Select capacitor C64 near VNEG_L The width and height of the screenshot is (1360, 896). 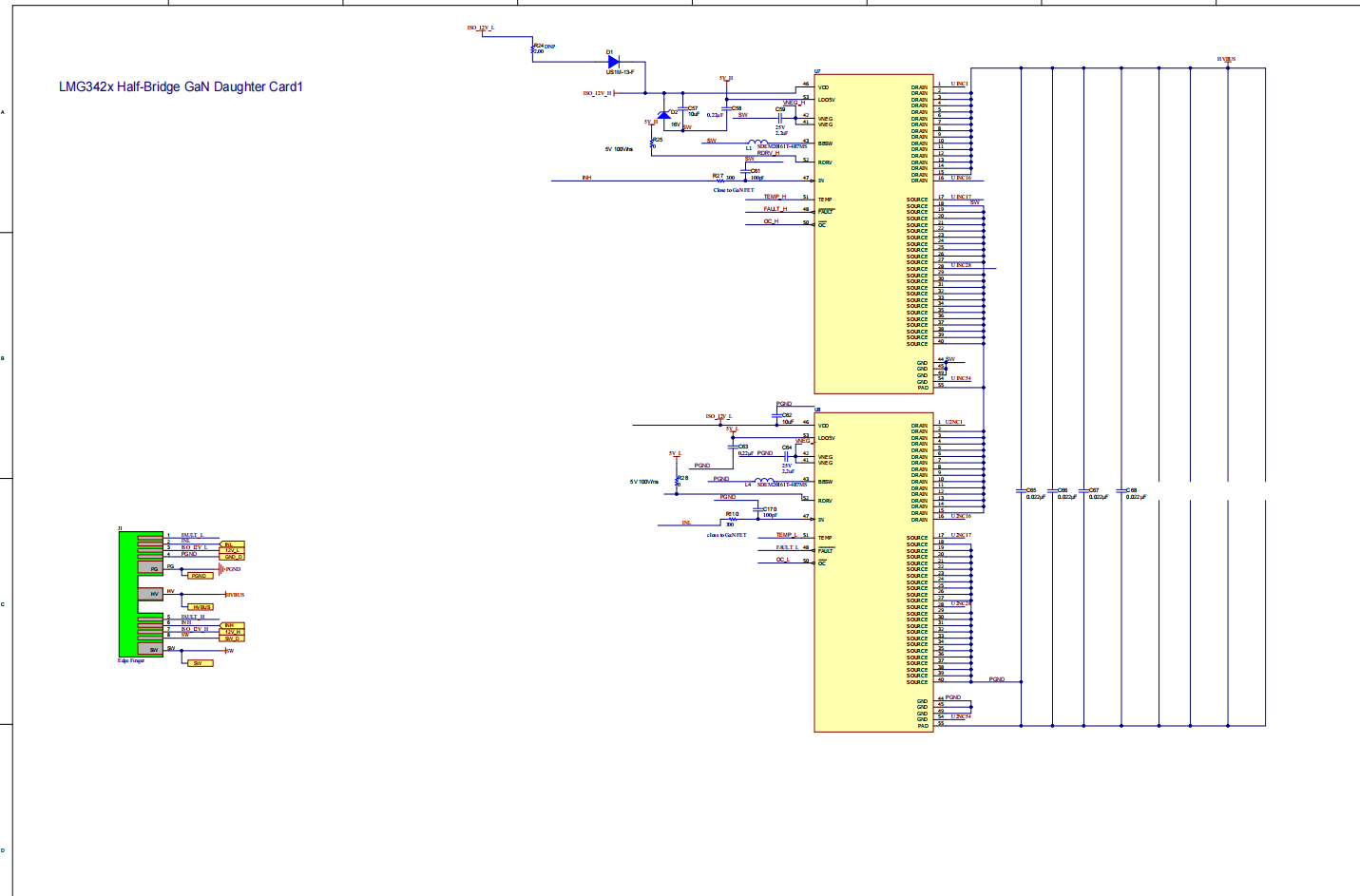pyautogui.click(x=786, y=457)
